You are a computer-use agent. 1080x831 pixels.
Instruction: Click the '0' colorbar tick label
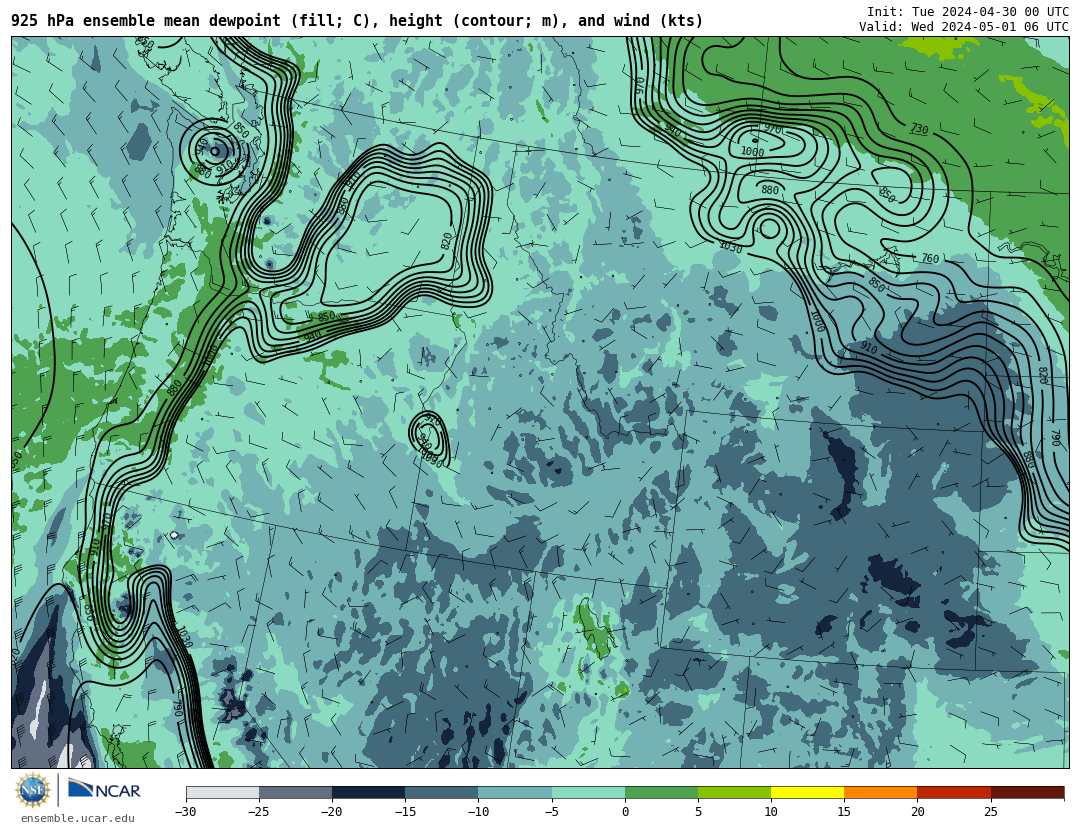[x=625, y=812]
